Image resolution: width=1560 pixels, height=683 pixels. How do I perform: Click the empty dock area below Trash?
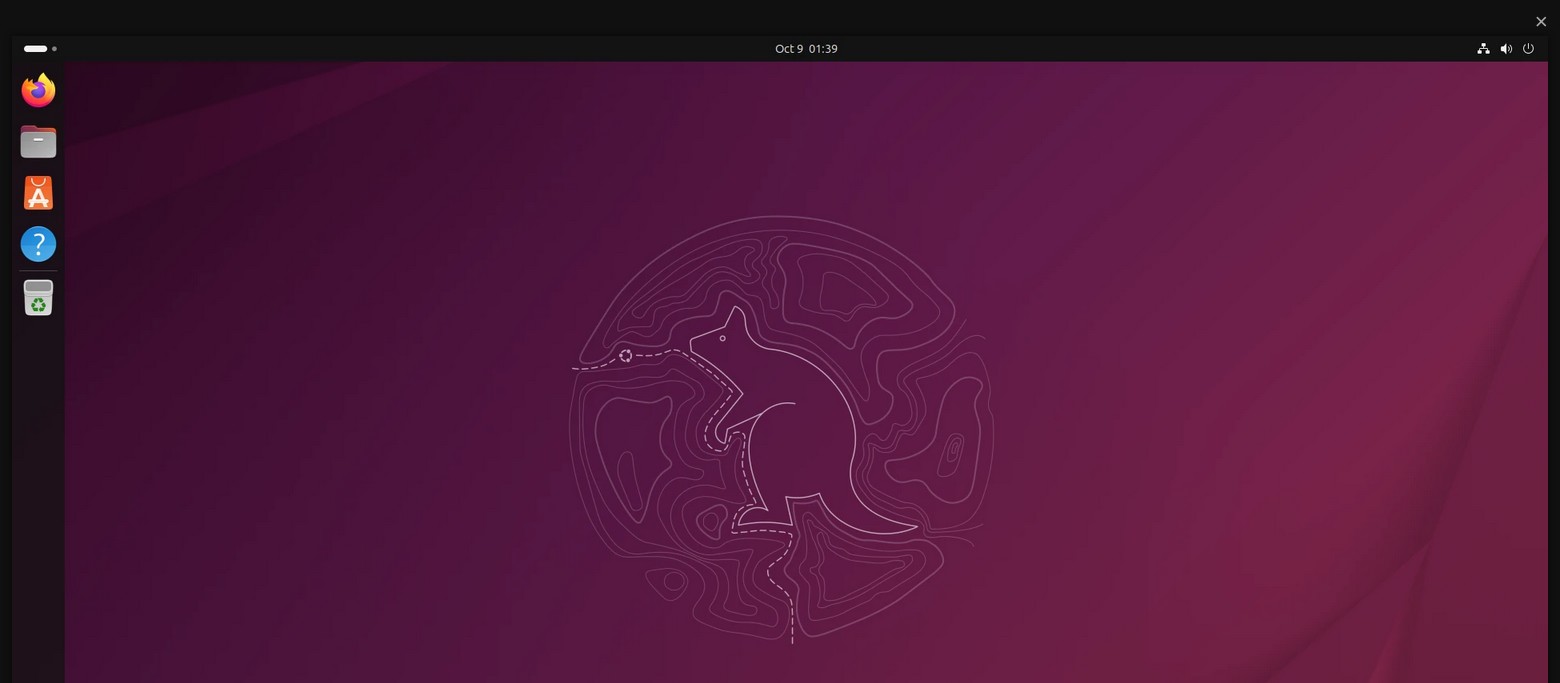tap(38, 500)
